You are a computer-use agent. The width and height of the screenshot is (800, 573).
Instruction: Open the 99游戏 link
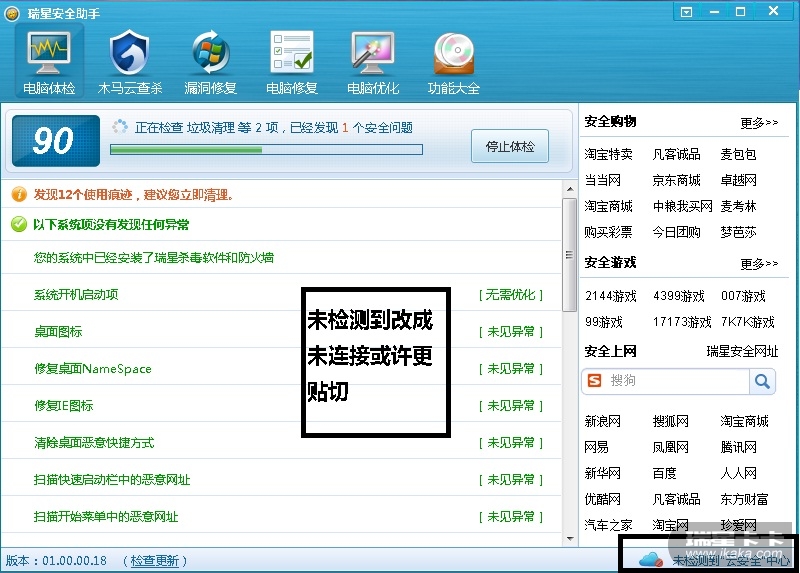tap(604, 322)
